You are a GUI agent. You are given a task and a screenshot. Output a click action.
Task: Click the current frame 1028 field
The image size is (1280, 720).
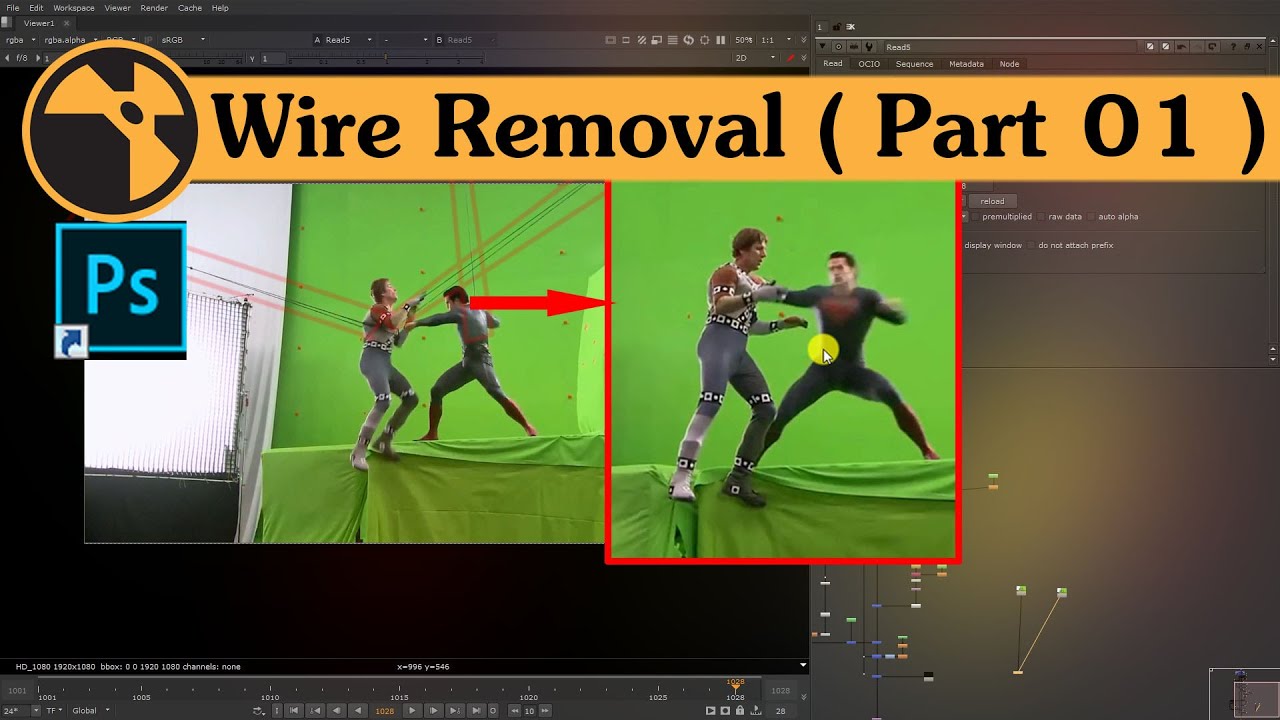coord(384,711)
